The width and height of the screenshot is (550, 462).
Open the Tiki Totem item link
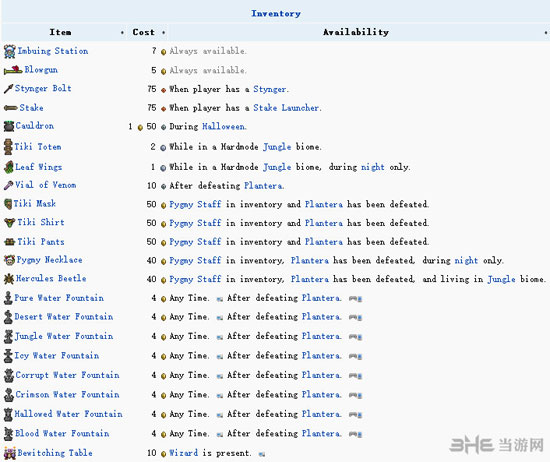click(38, 147)
